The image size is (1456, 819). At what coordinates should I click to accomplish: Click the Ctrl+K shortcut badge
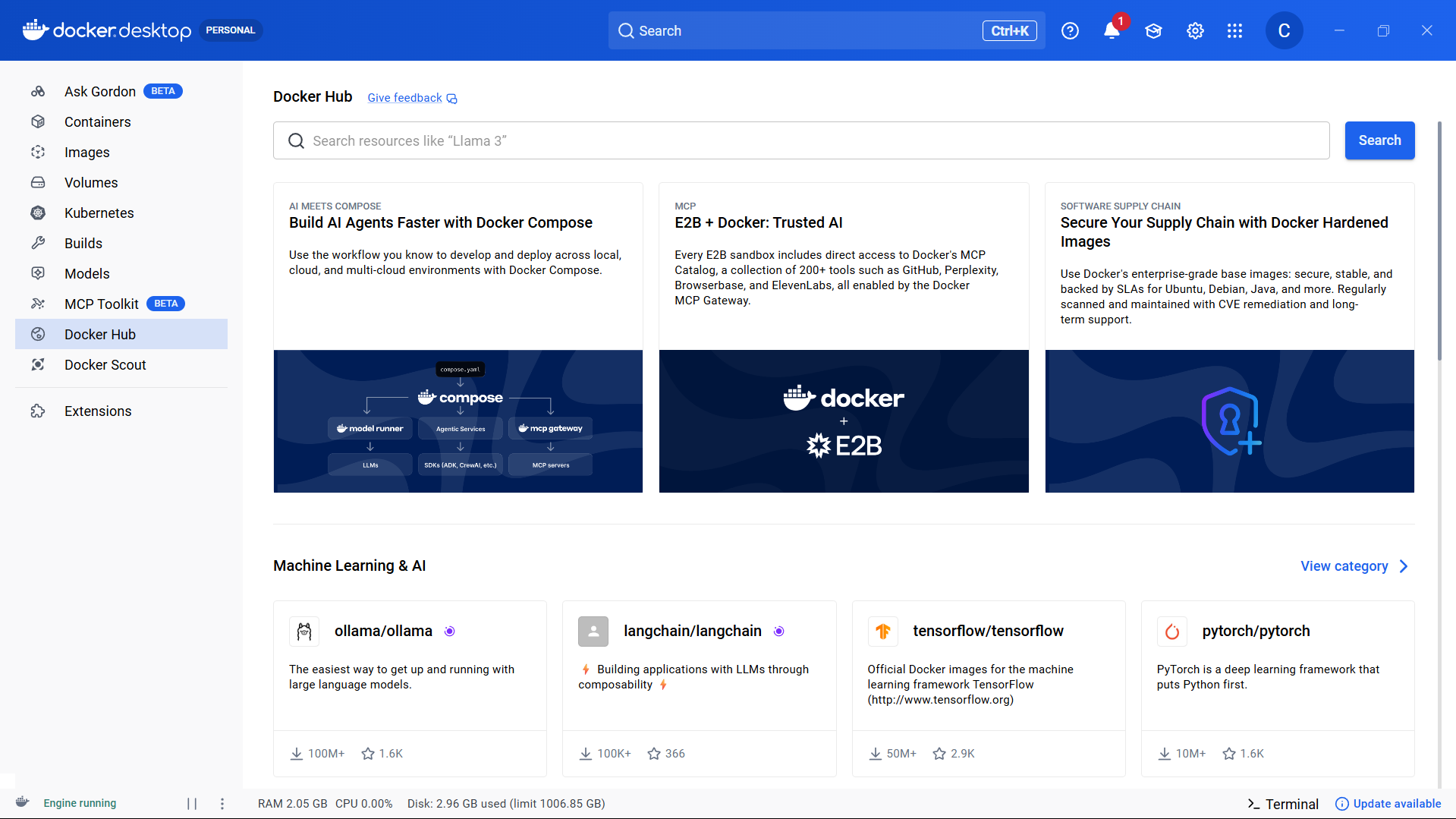1009,30
